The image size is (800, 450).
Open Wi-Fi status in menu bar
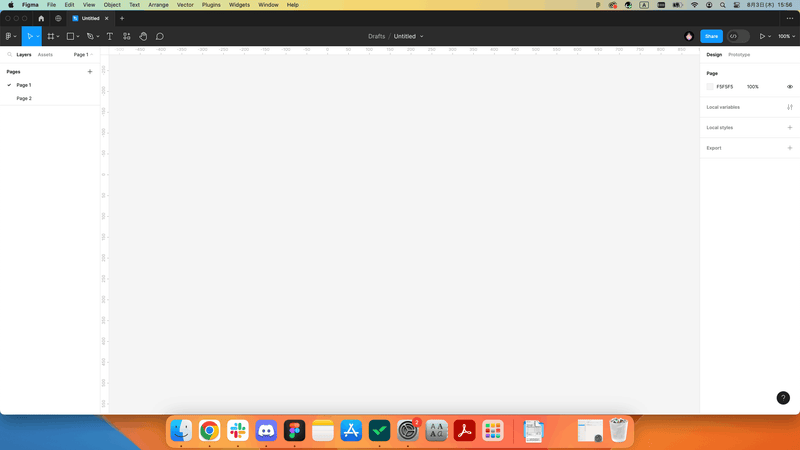click(694, 5)
